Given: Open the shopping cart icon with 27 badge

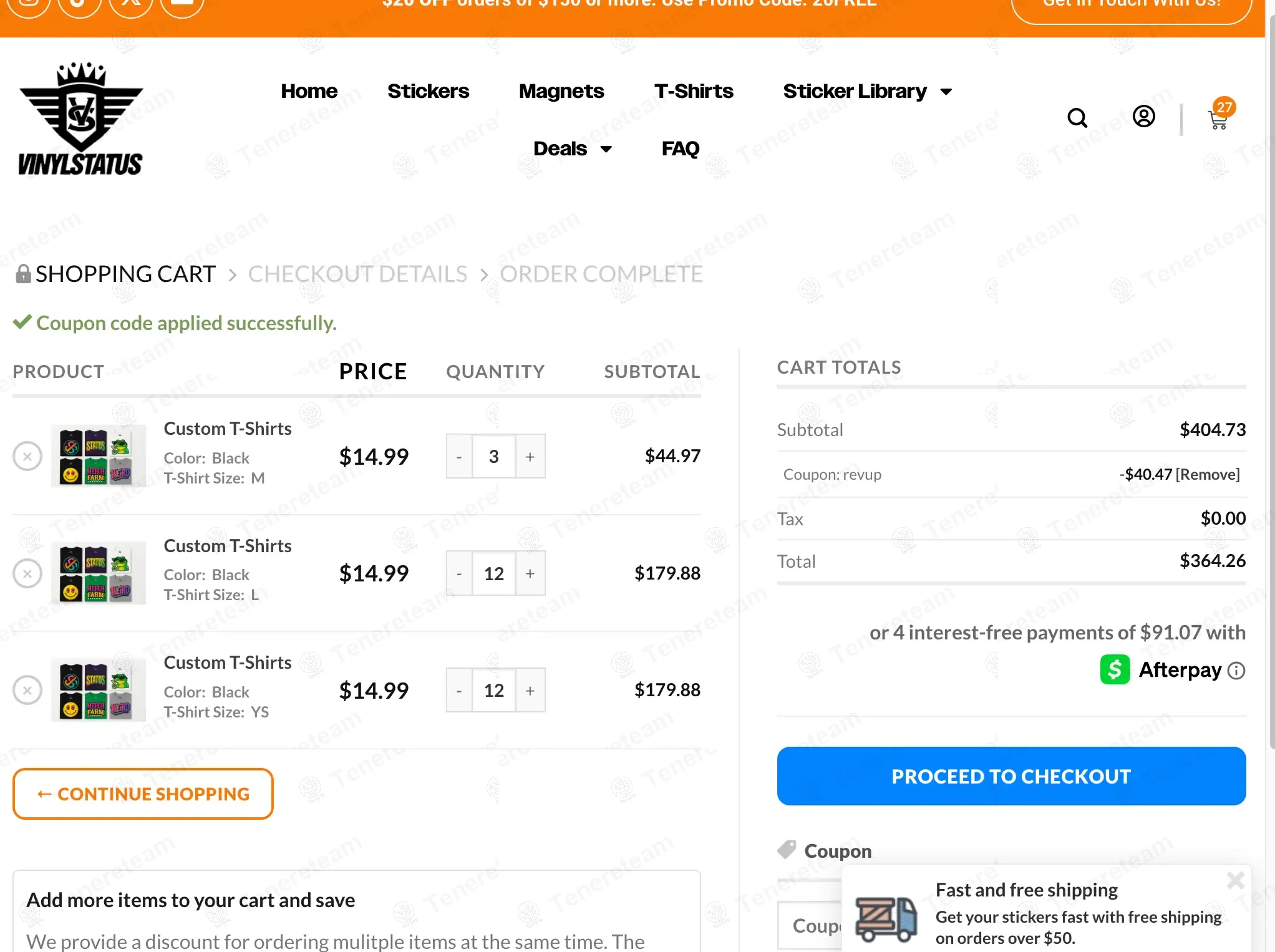Looking at the screenshot, I should [x=1218, y=119].
